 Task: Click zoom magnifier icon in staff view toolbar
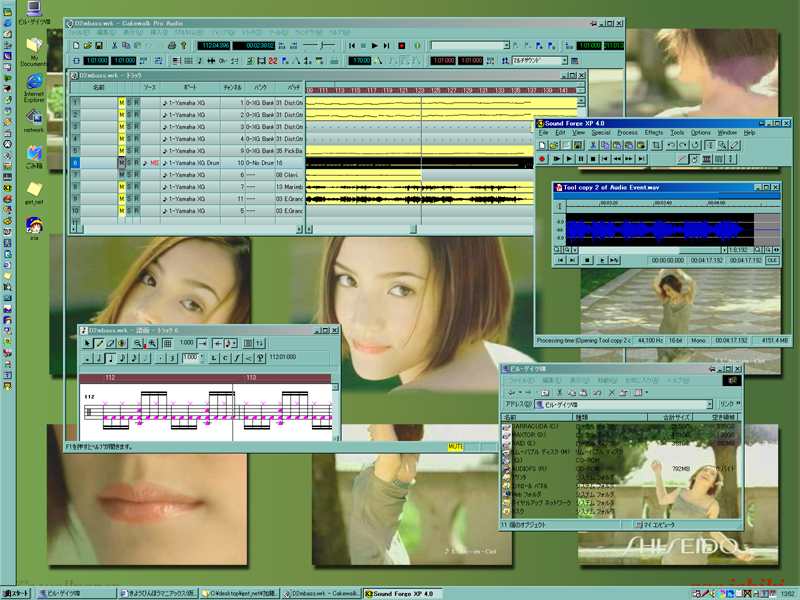click(x=138, y=344)
